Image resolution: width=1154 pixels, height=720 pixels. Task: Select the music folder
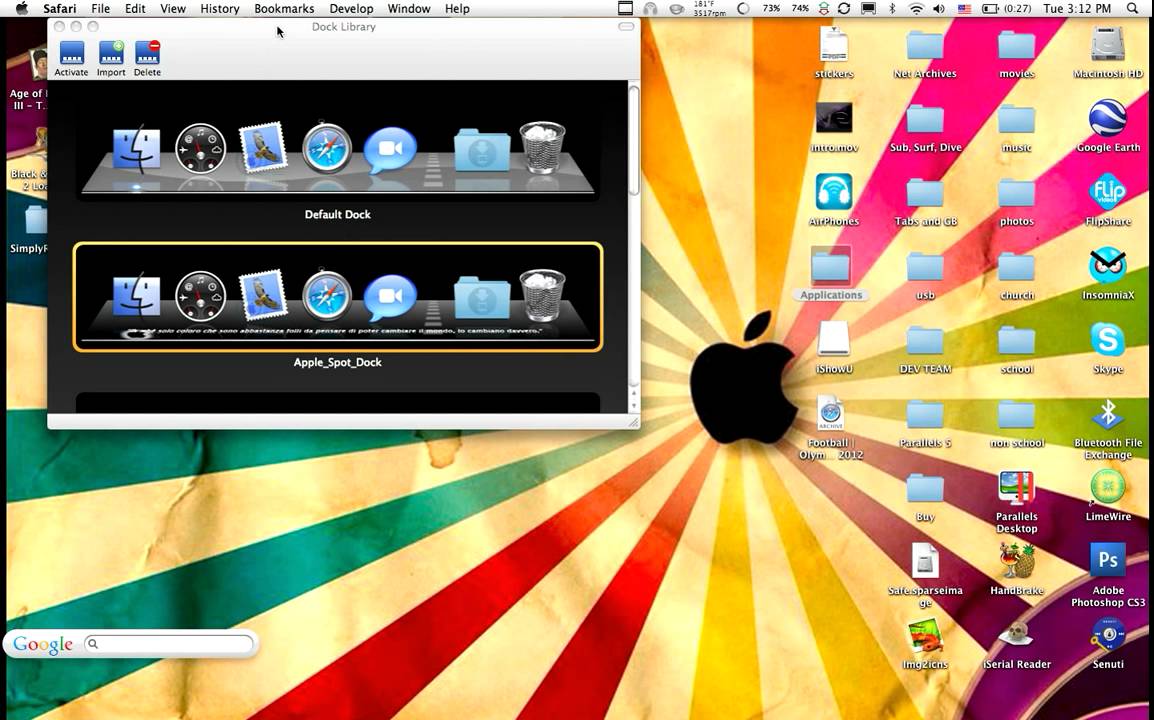pyautogui.click(x=1016, y=118)
